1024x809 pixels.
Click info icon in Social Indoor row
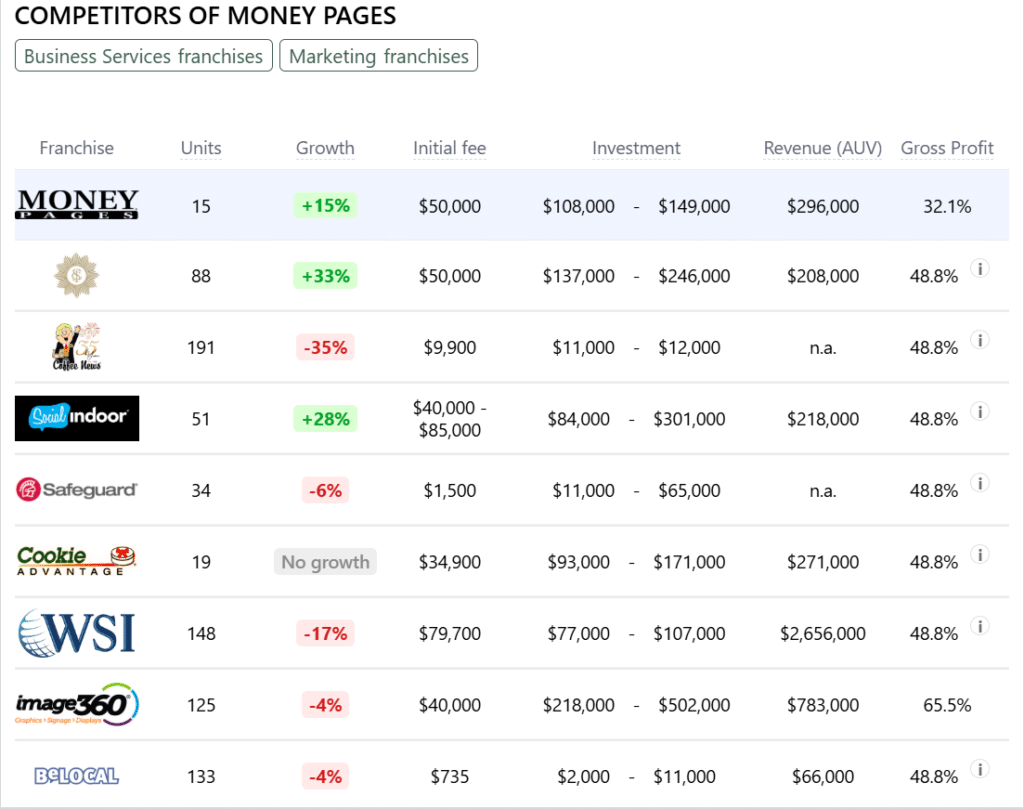click(980, 411)
